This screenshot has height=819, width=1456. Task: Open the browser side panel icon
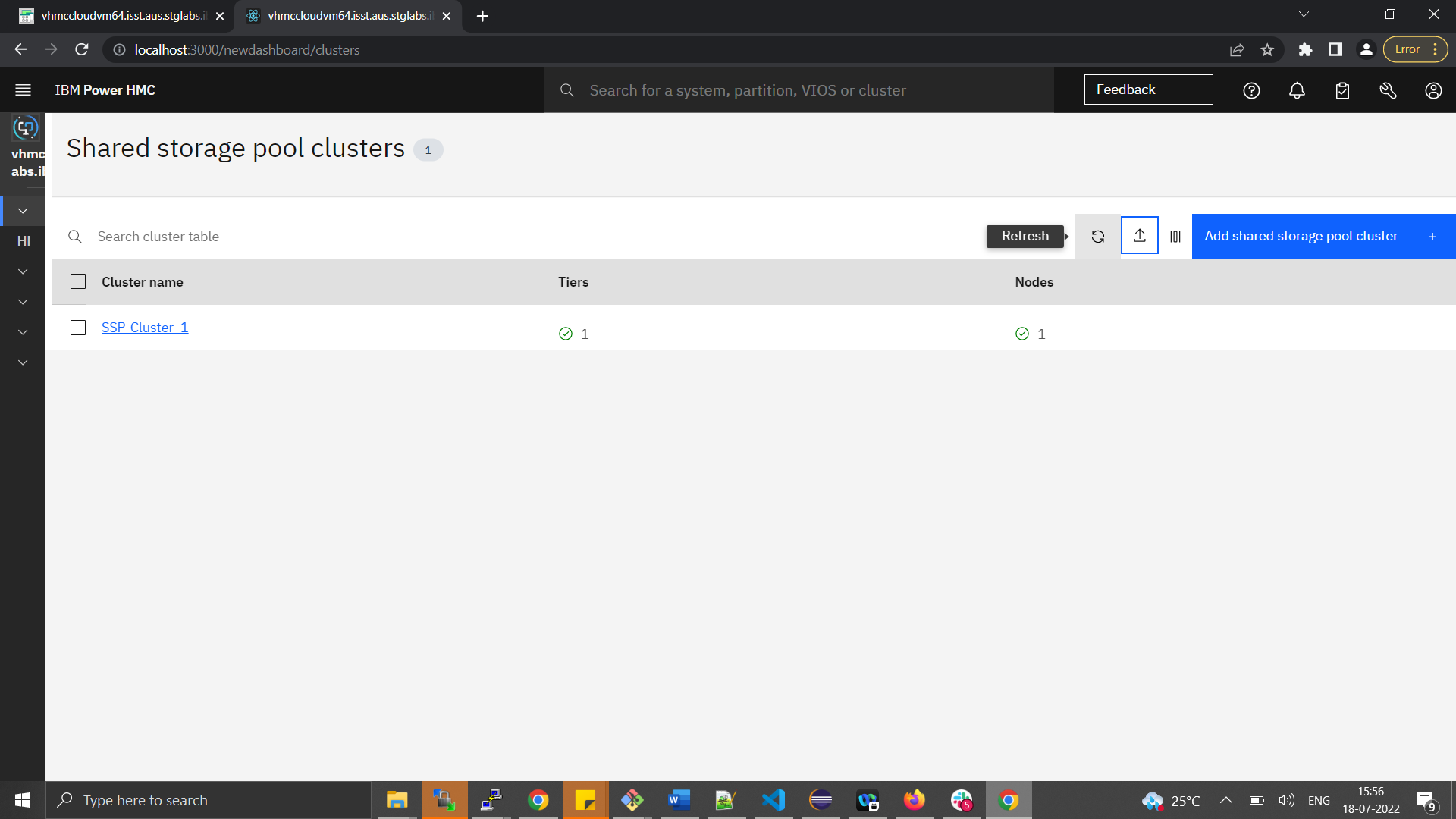pyautogui.click(x=1335, y=49)
